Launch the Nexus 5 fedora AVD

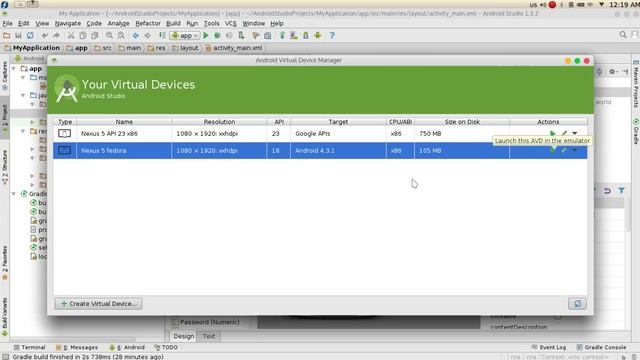pos(552,151)
